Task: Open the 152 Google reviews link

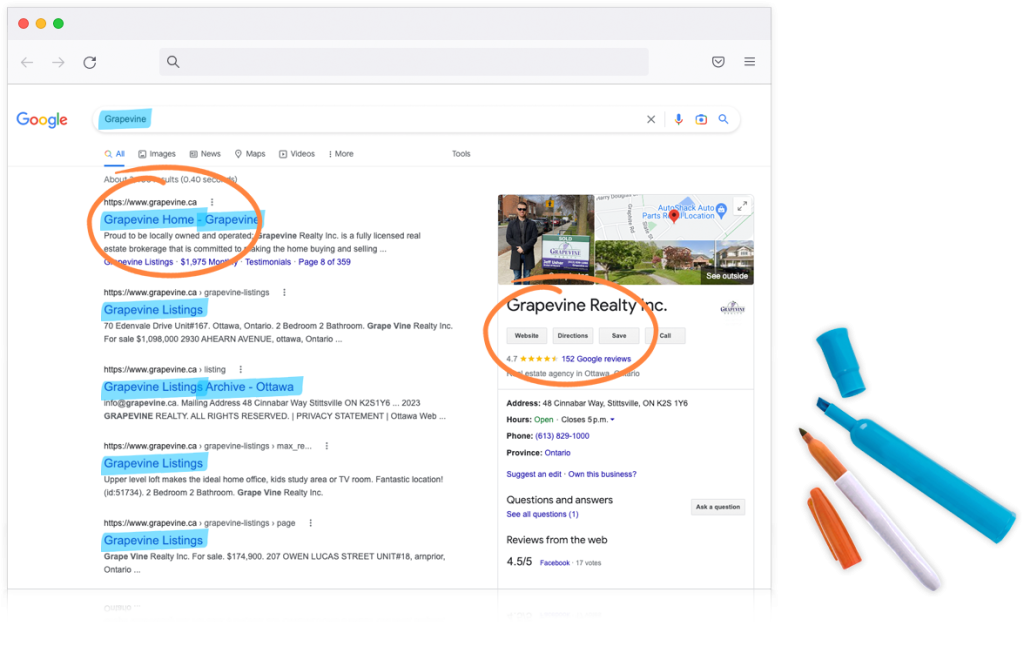Action: [x=596, y=359]
